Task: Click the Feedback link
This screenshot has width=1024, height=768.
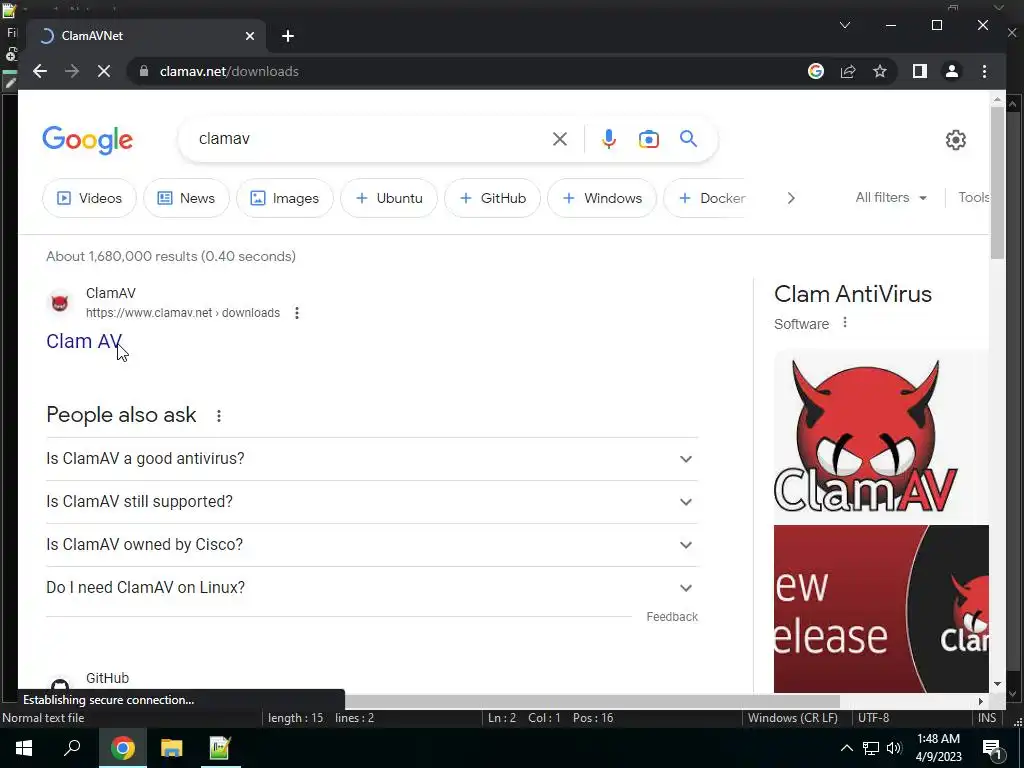Action: (672, 616)
